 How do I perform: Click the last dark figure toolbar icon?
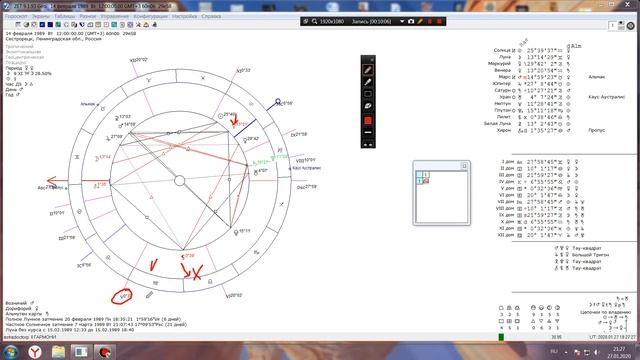(154, 24)
